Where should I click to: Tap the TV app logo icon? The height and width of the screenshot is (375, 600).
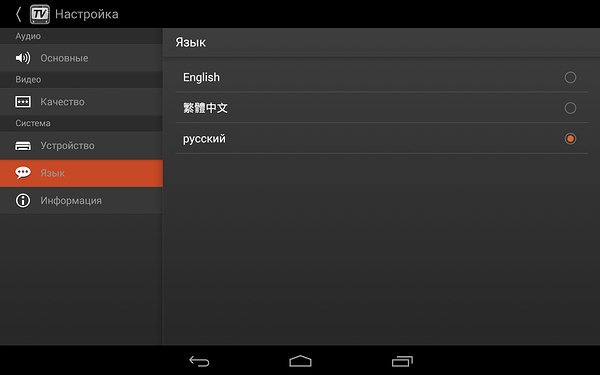point(40,14)
